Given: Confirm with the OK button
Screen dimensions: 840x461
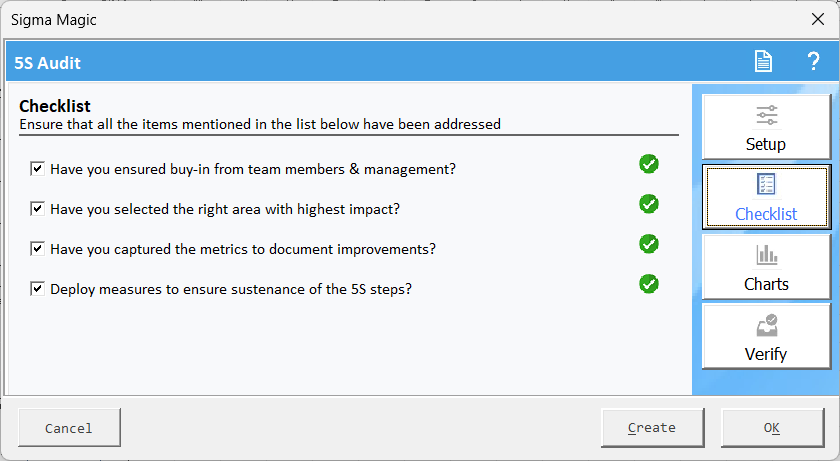Looking at the screenshot, I should 772,427.
